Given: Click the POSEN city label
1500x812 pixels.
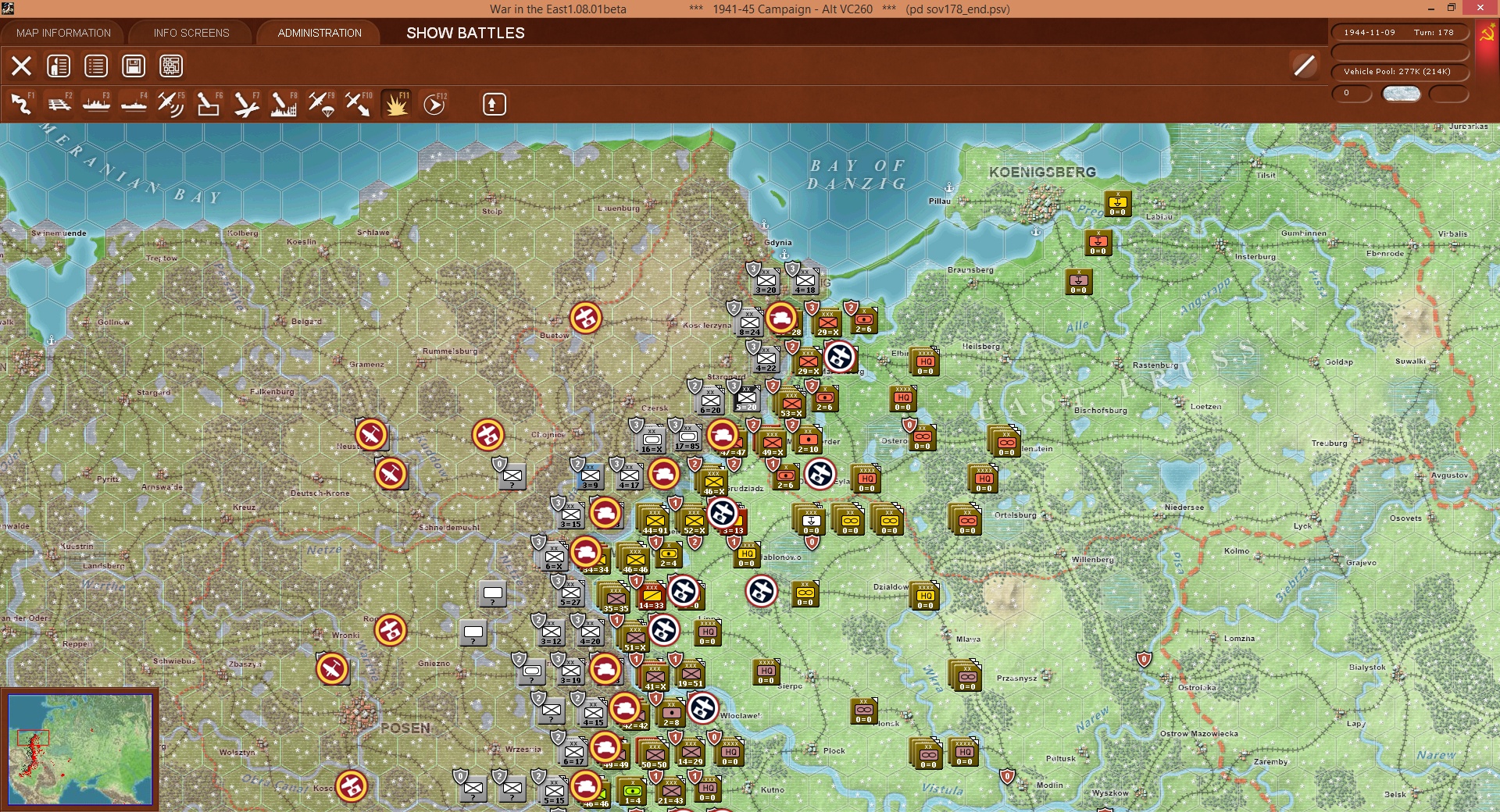Looking at the screenshot, I should (405, 728).
